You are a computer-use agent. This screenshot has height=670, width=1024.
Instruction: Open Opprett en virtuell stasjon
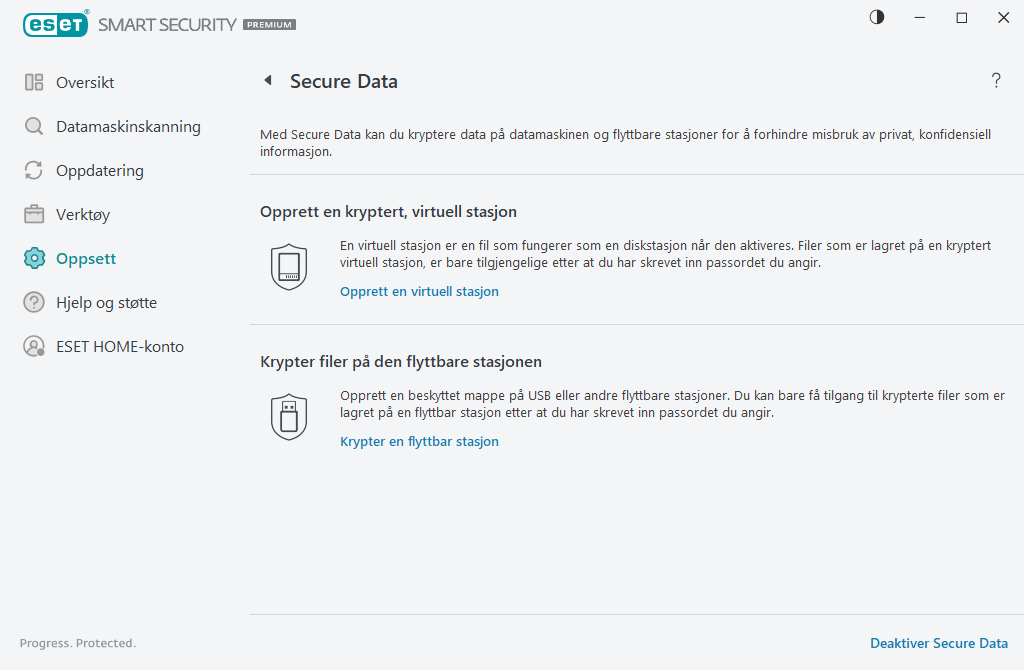[x=419, y=291]
